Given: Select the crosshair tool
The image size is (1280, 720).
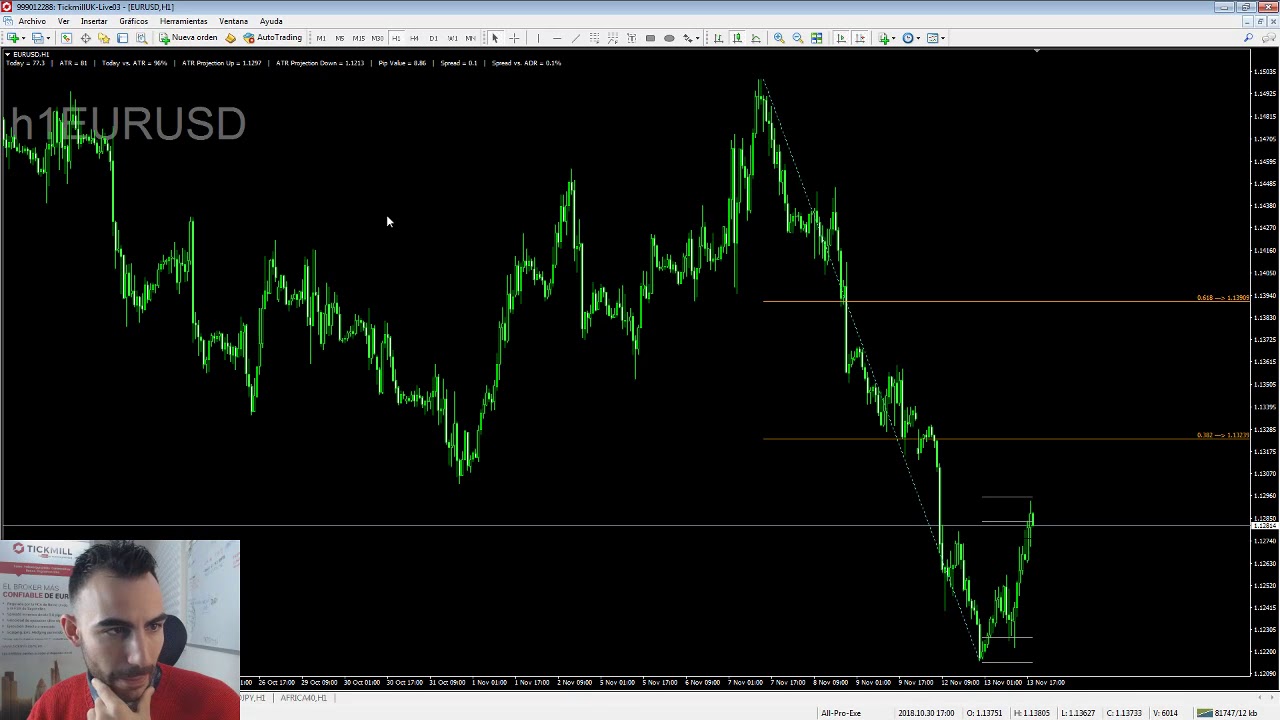Looking at the screenshot, I should point(514,38).
